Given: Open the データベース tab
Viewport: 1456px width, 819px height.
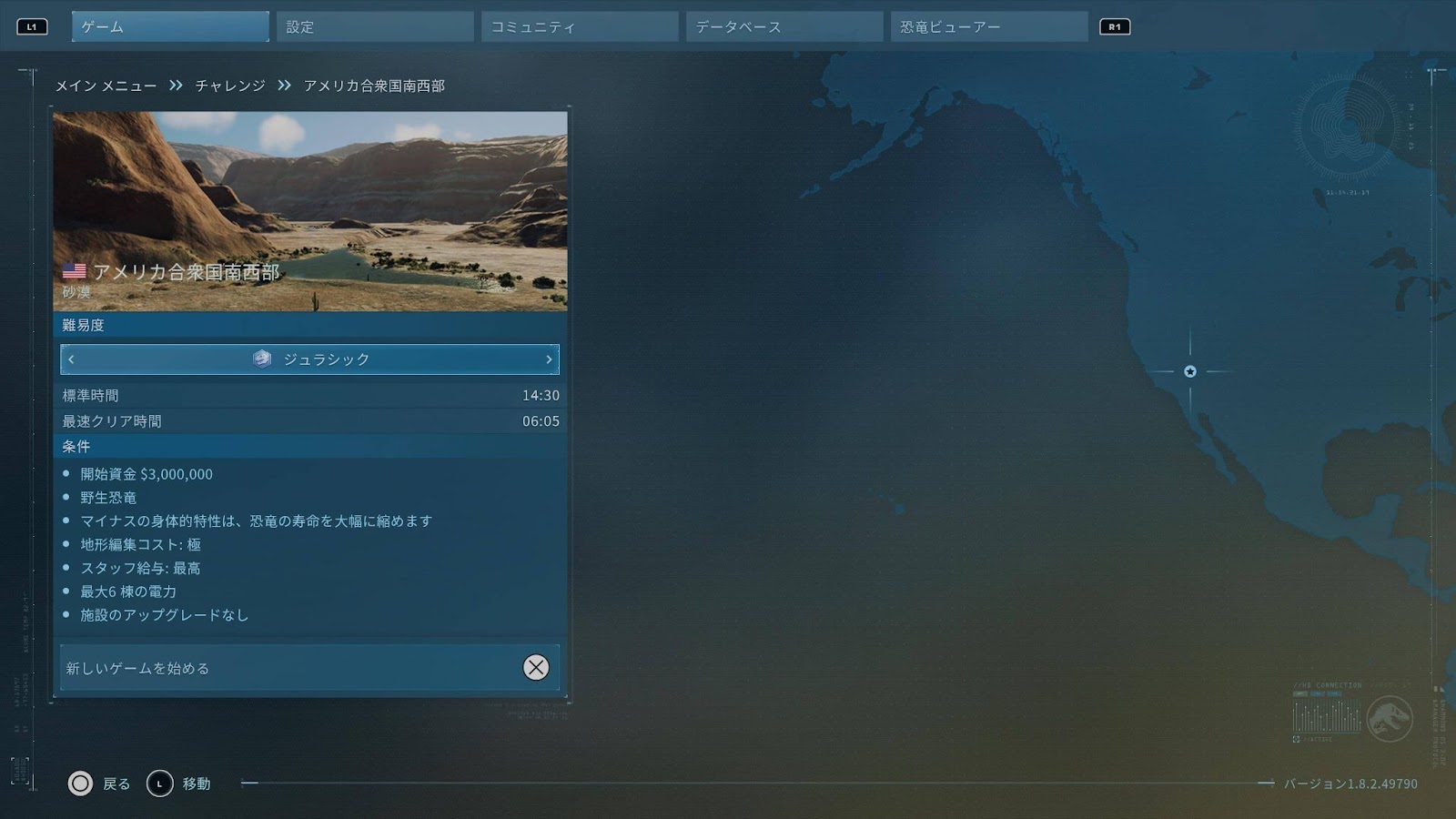Looking at the screenshot, I should [x=784, y=26].
